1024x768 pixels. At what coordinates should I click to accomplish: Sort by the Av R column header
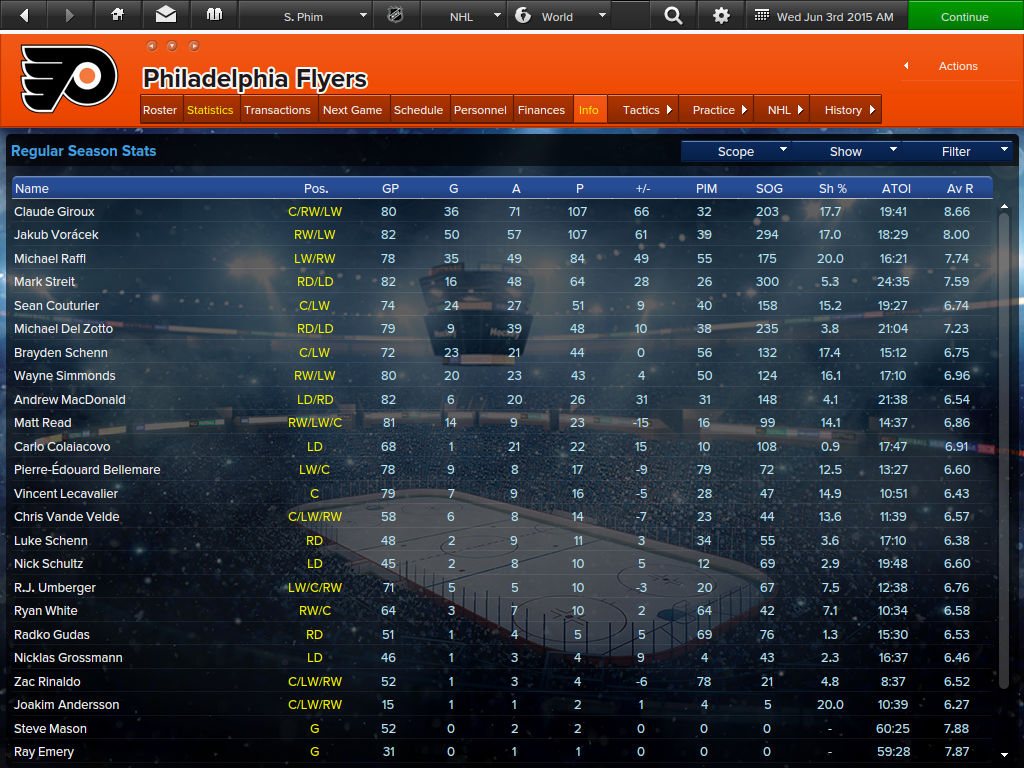960,189
